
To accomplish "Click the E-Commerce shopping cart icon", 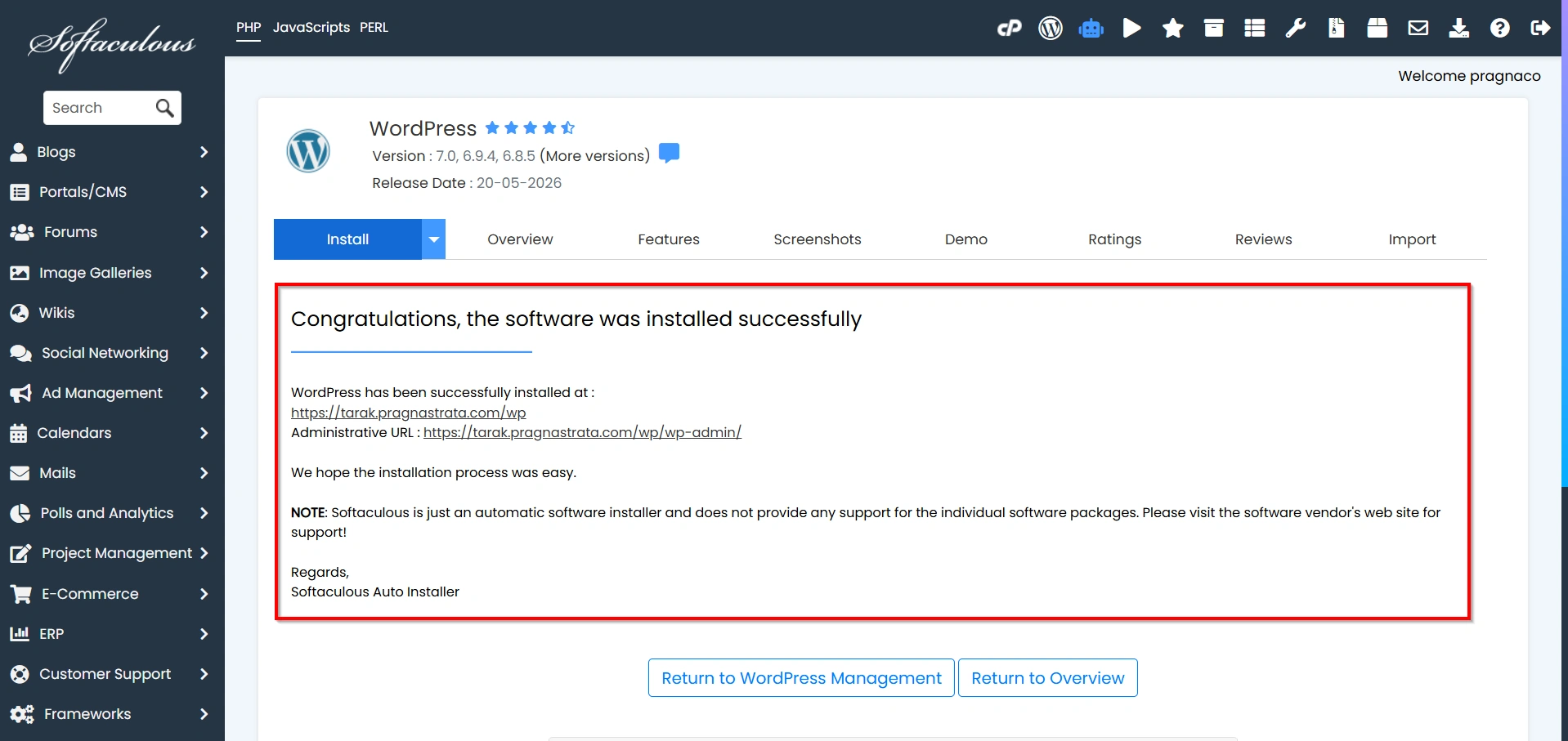I will coord(20,594).
